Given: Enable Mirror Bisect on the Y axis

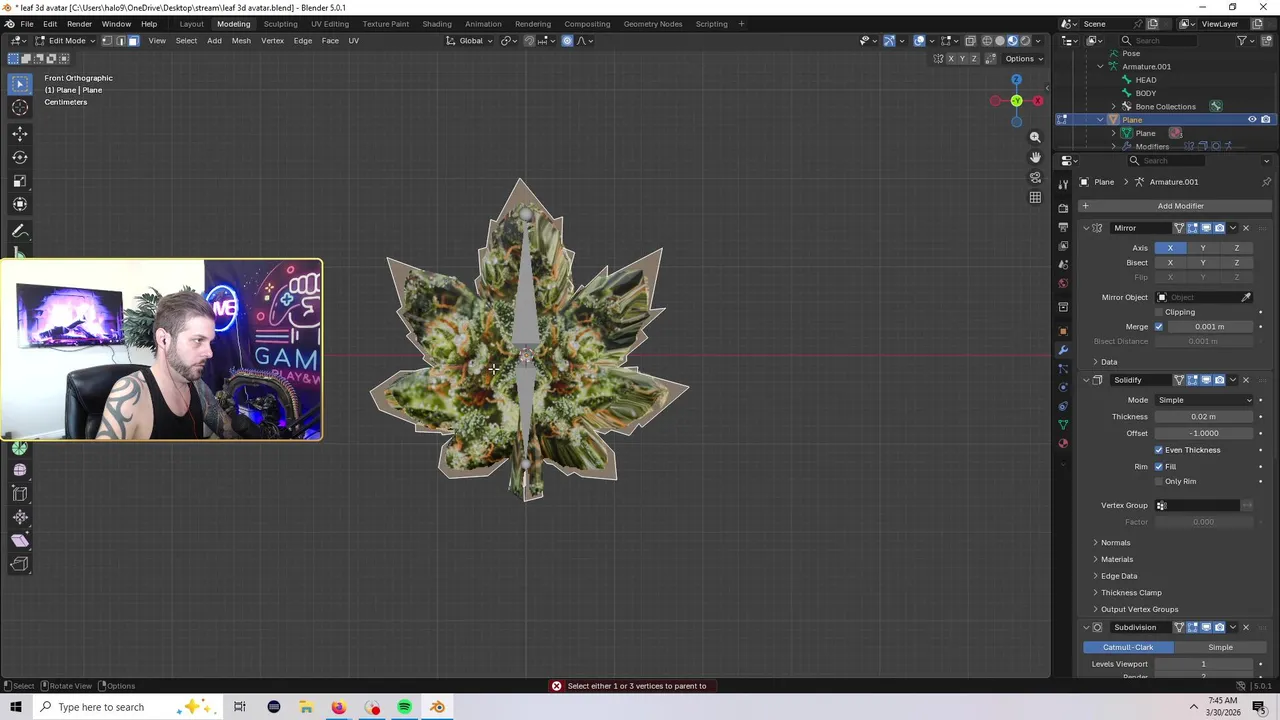Looking at the screenshot, I should (1203, 263).
